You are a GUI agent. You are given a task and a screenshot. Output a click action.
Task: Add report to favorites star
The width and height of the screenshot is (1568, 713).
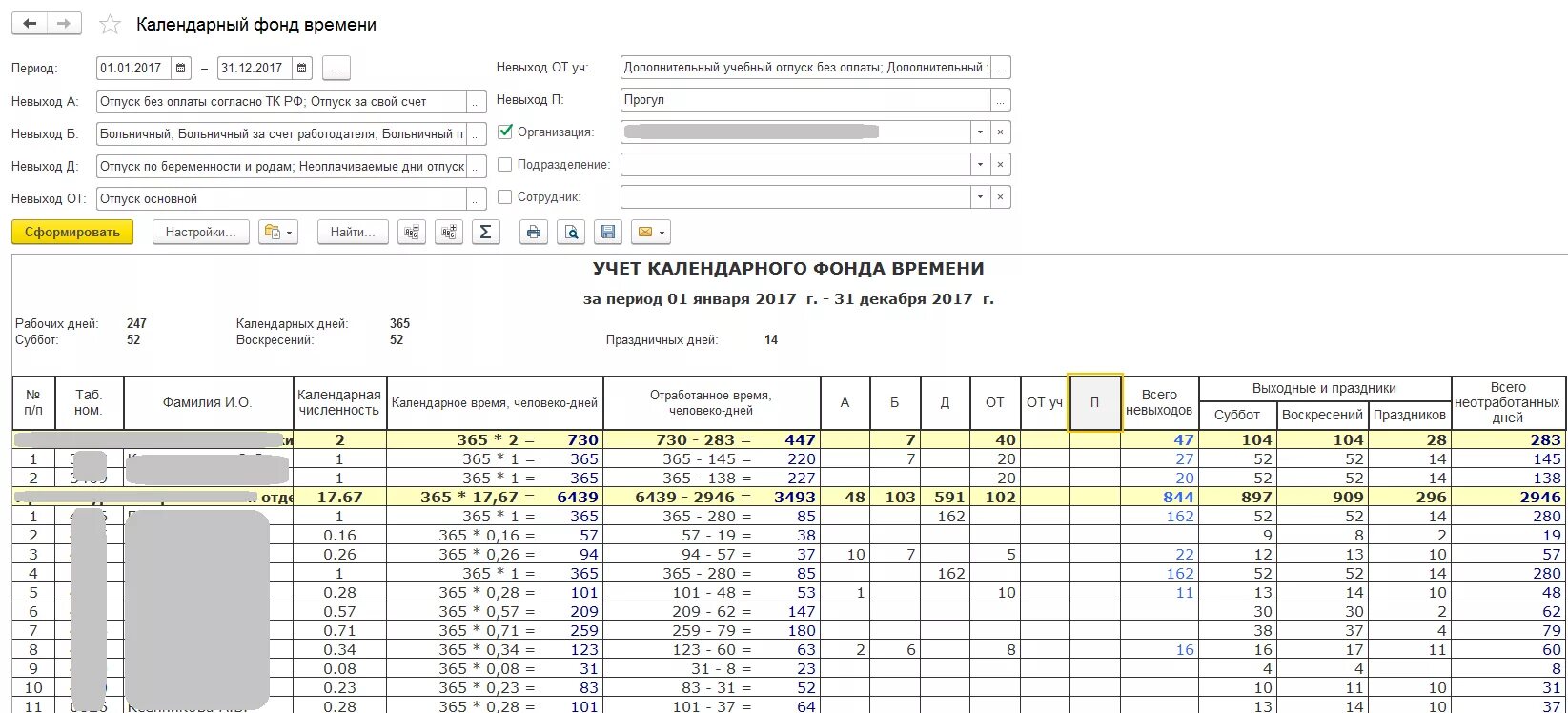pyautogui.click(x=111, y=25)
